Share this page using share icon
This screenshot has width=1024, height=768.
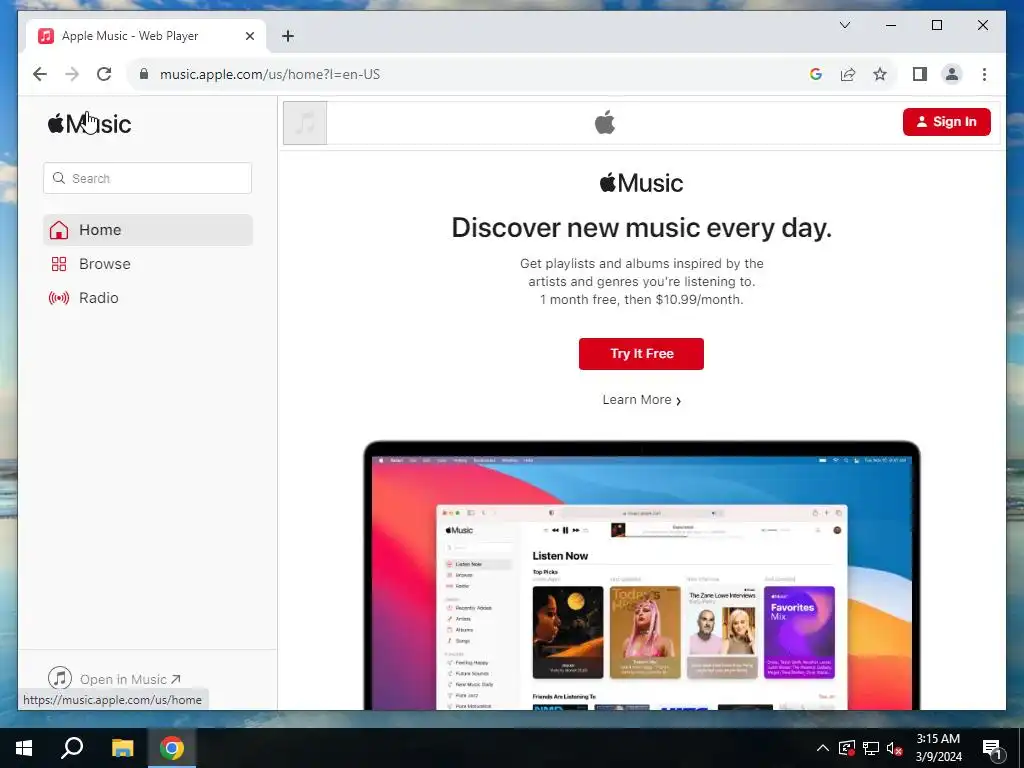point(848,74)
